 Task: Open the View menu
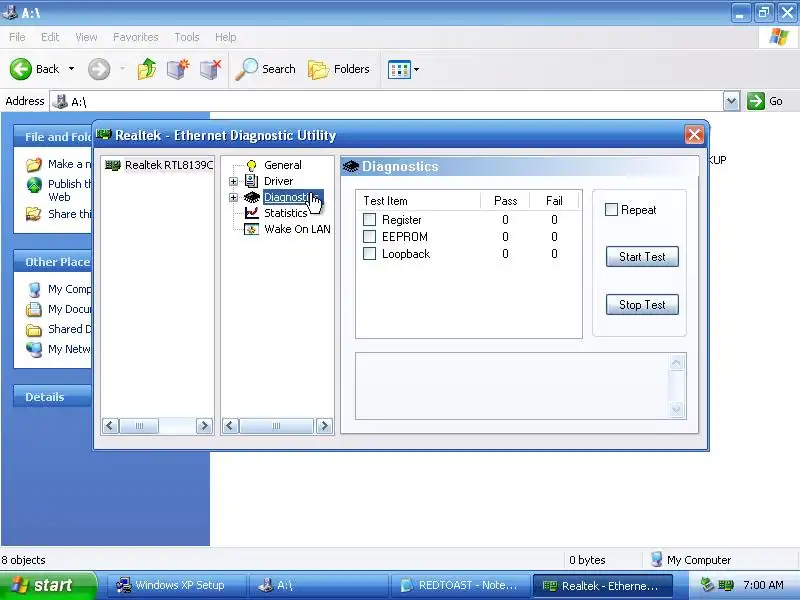(86, 37)
